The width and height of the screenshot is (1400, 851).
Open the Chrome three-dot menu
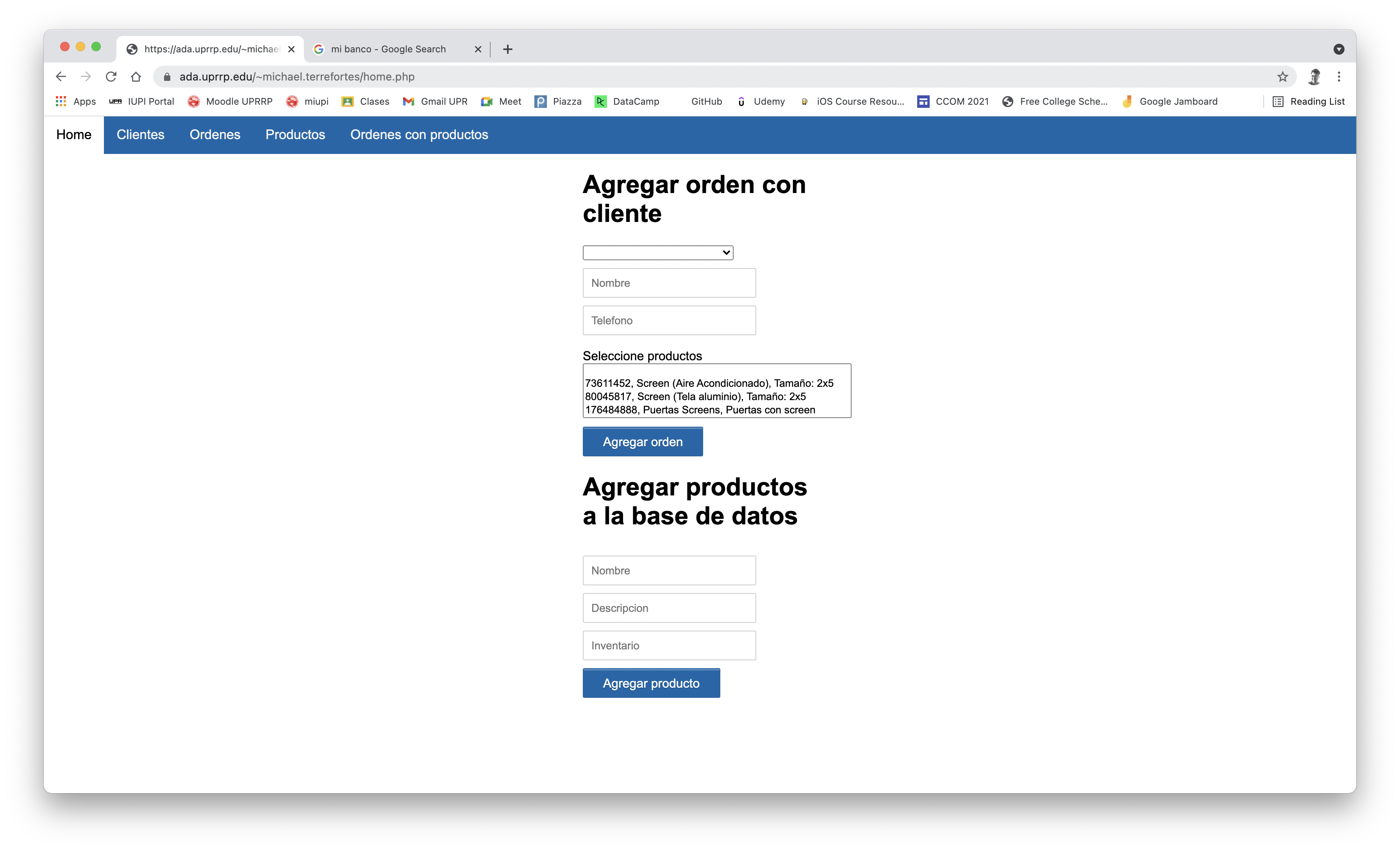pos(1339,77)
